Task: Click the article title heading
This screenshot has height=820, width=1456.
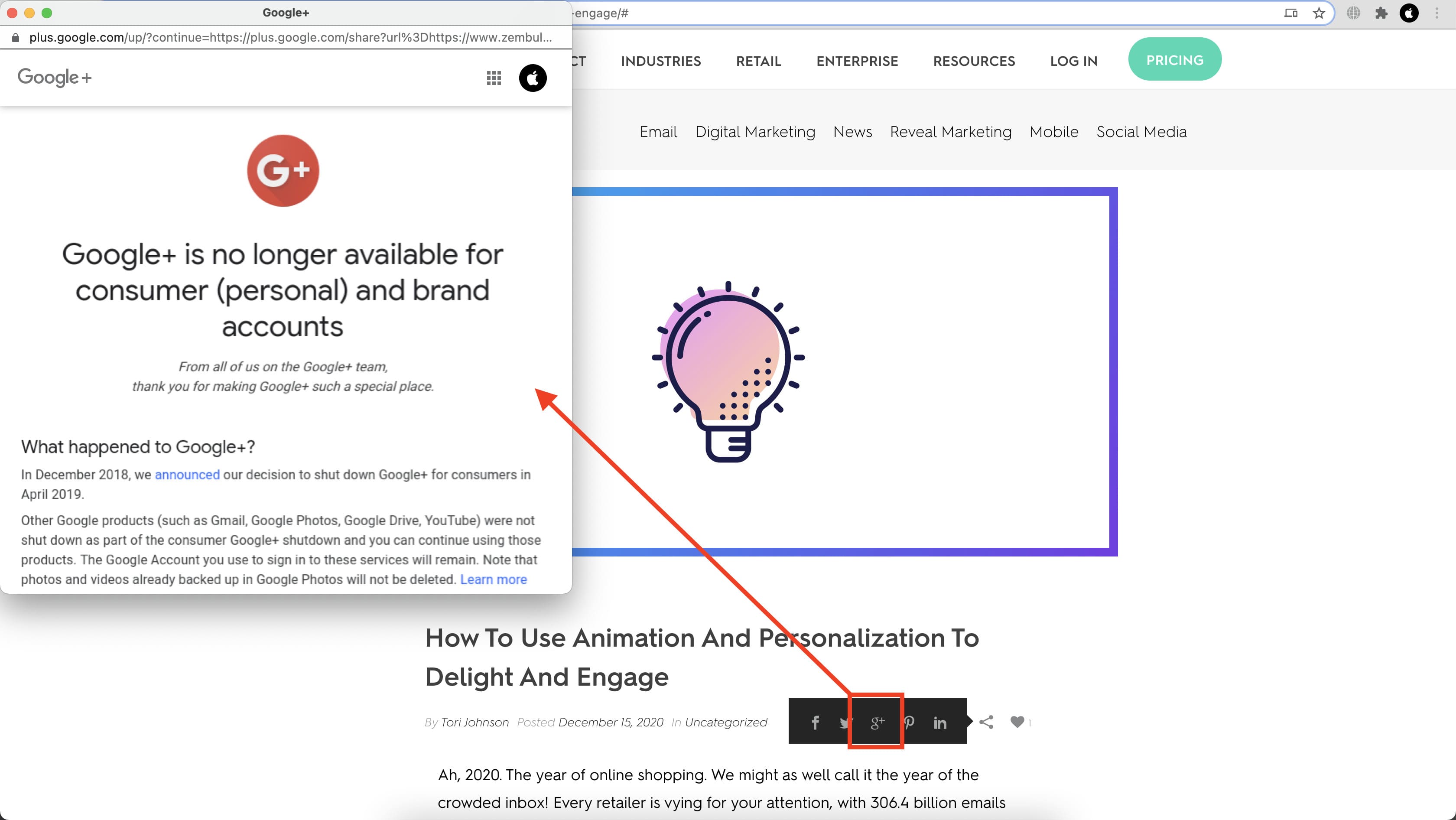Action: pyautogui.click(x=702, y=657)
